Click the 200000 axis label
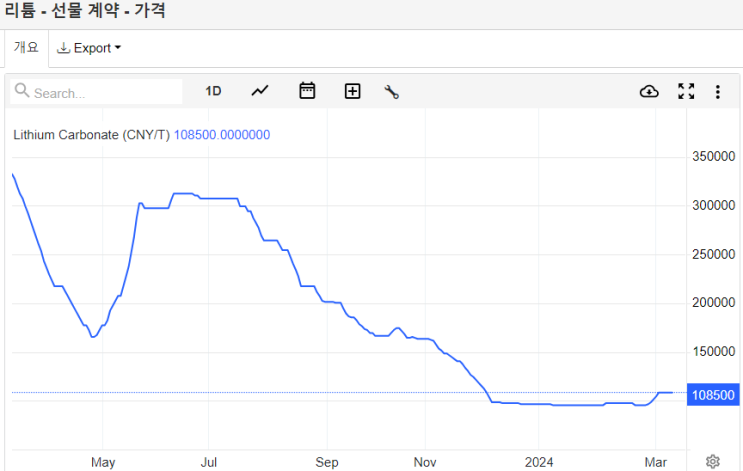743x471 pixels. pyautogui.click(x=713, y=302)
